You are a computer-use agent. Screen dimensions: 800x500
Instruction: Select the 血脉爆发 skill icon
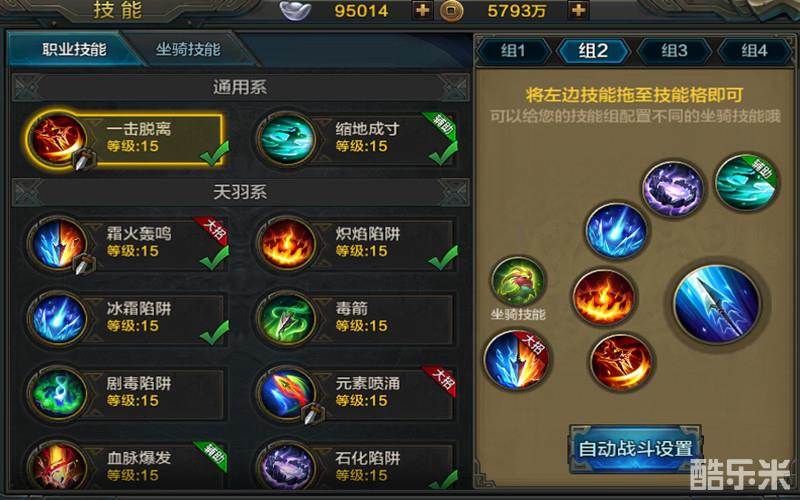pyautogui.click(x=58, y=467)
